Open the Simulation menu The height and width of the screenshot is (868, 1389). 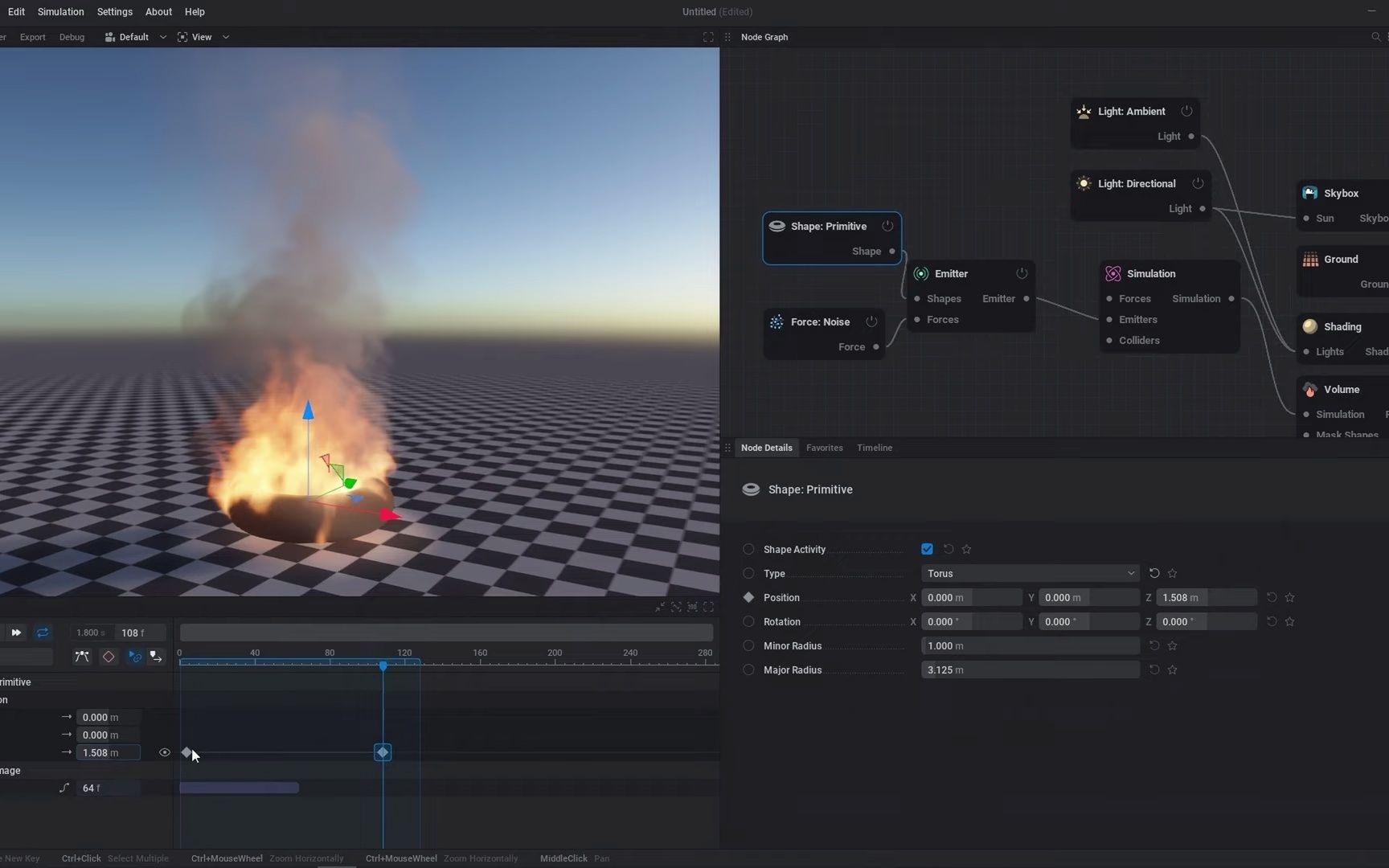pyautogui.click(x=60, y=12)
